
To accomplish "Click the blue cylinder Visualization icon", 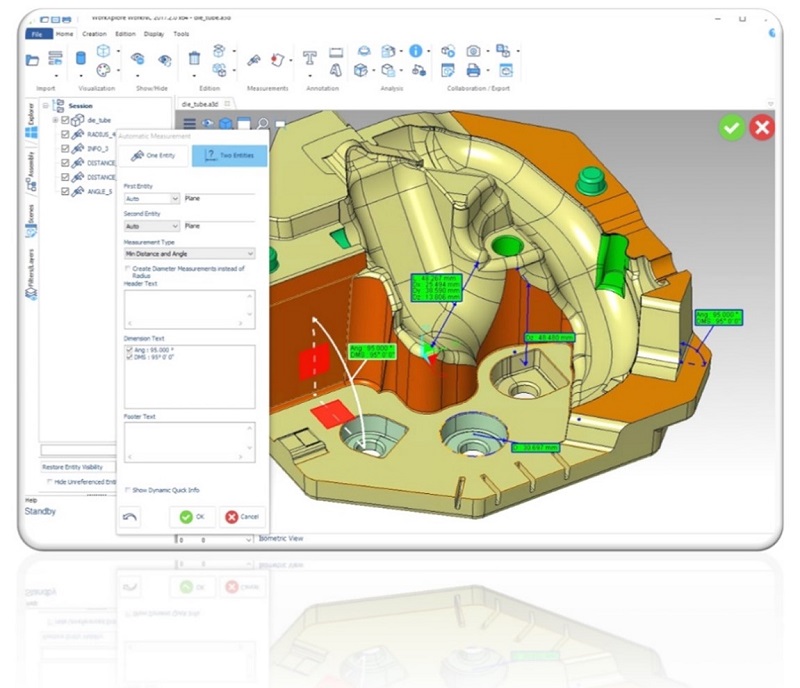I will [80, 58].
